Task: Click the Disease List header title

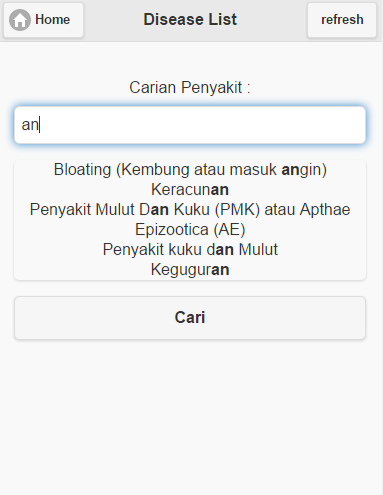Action: (x=190, y=19)
